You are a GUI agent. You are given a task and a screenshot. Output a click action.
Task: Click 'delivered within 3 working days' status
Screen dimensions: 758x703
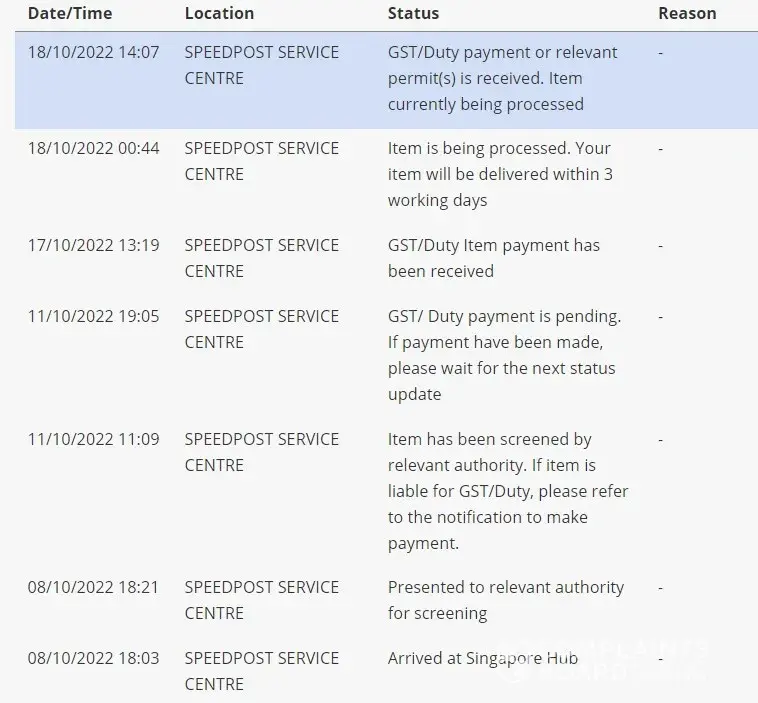point(499,174)
